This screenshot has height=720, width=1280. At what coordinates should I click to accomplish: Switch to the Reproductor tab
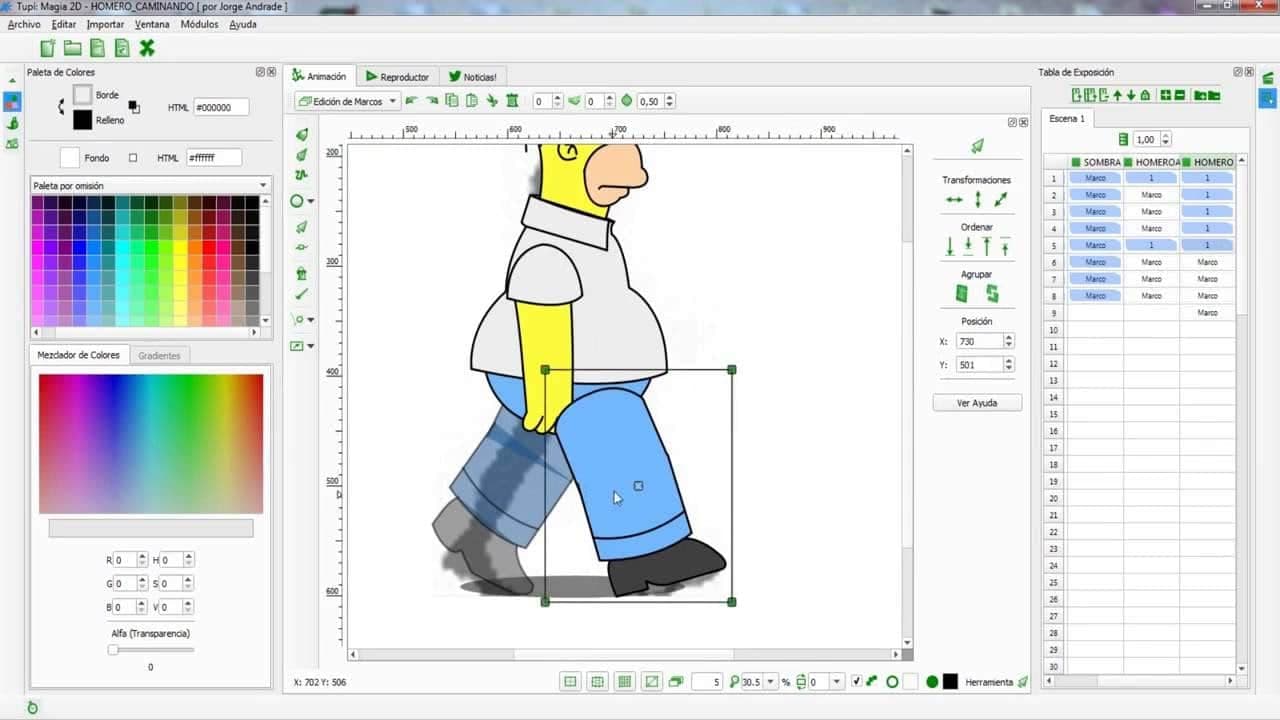[x=398, y=76]
